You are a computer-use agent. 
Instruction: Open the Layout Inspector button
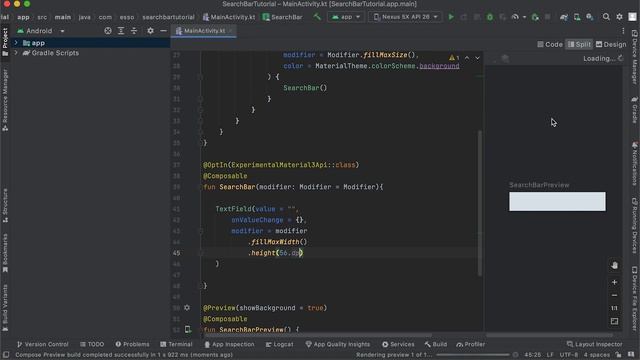pos(594,344)
